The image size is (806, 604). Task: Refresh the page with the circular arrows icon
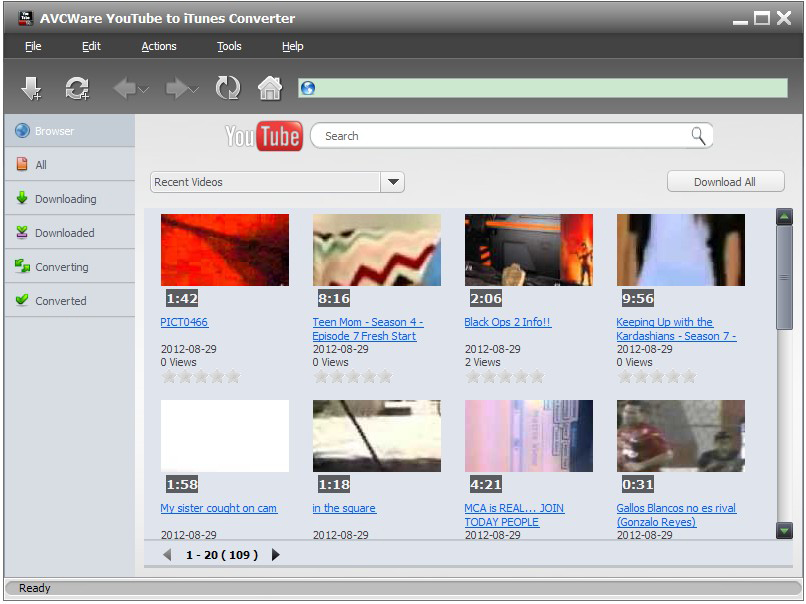click(228, 88)
